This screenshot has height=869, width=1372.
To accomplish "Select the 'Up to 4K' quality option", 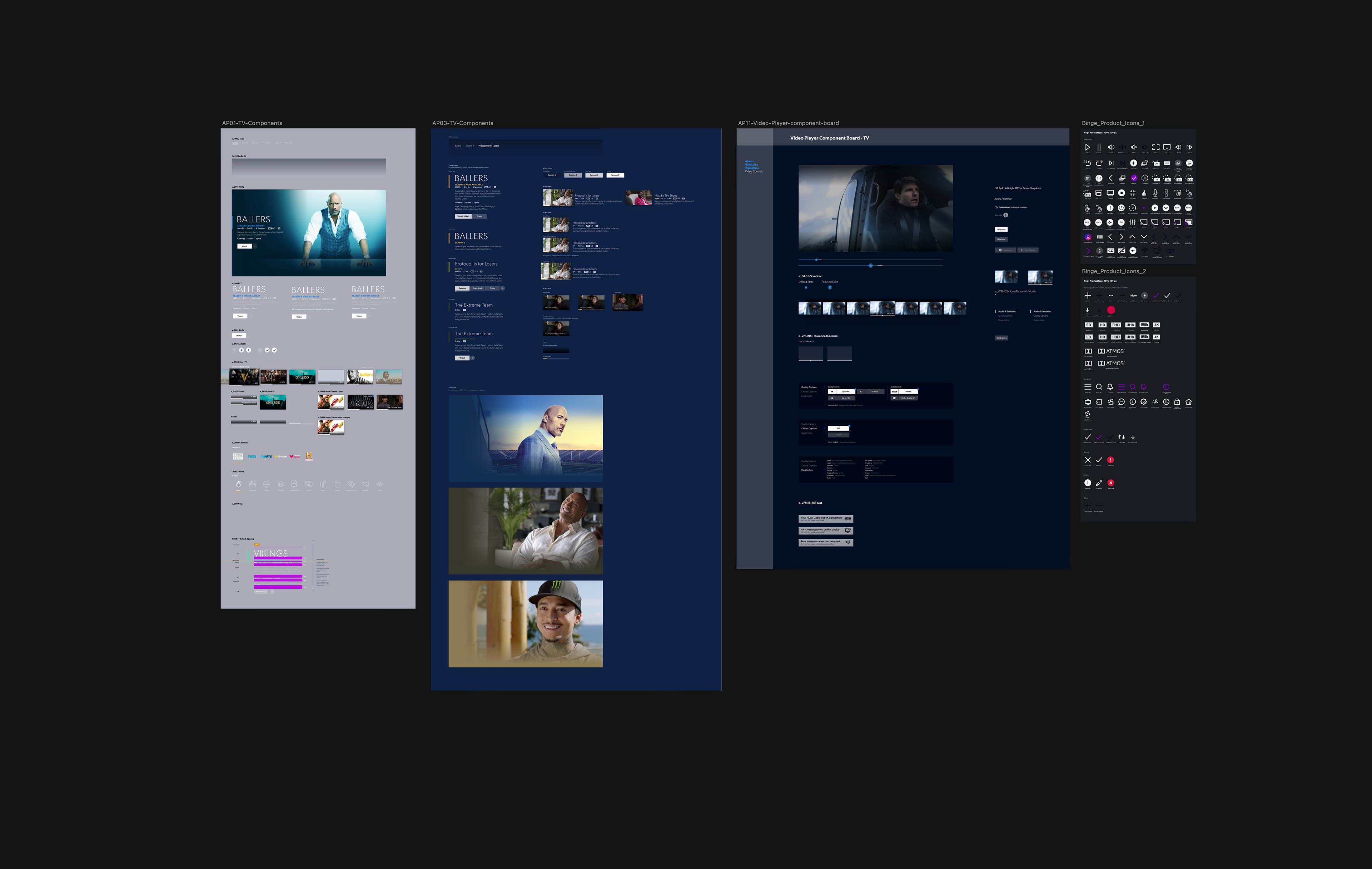I will pyautogui.click(x=841, y=392).
